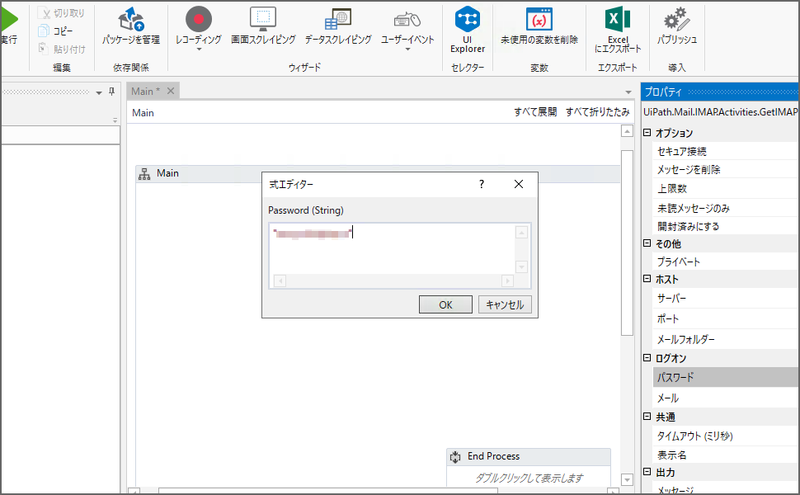Export to Excel icon
The image size is (800, 495).
[617, 30]
